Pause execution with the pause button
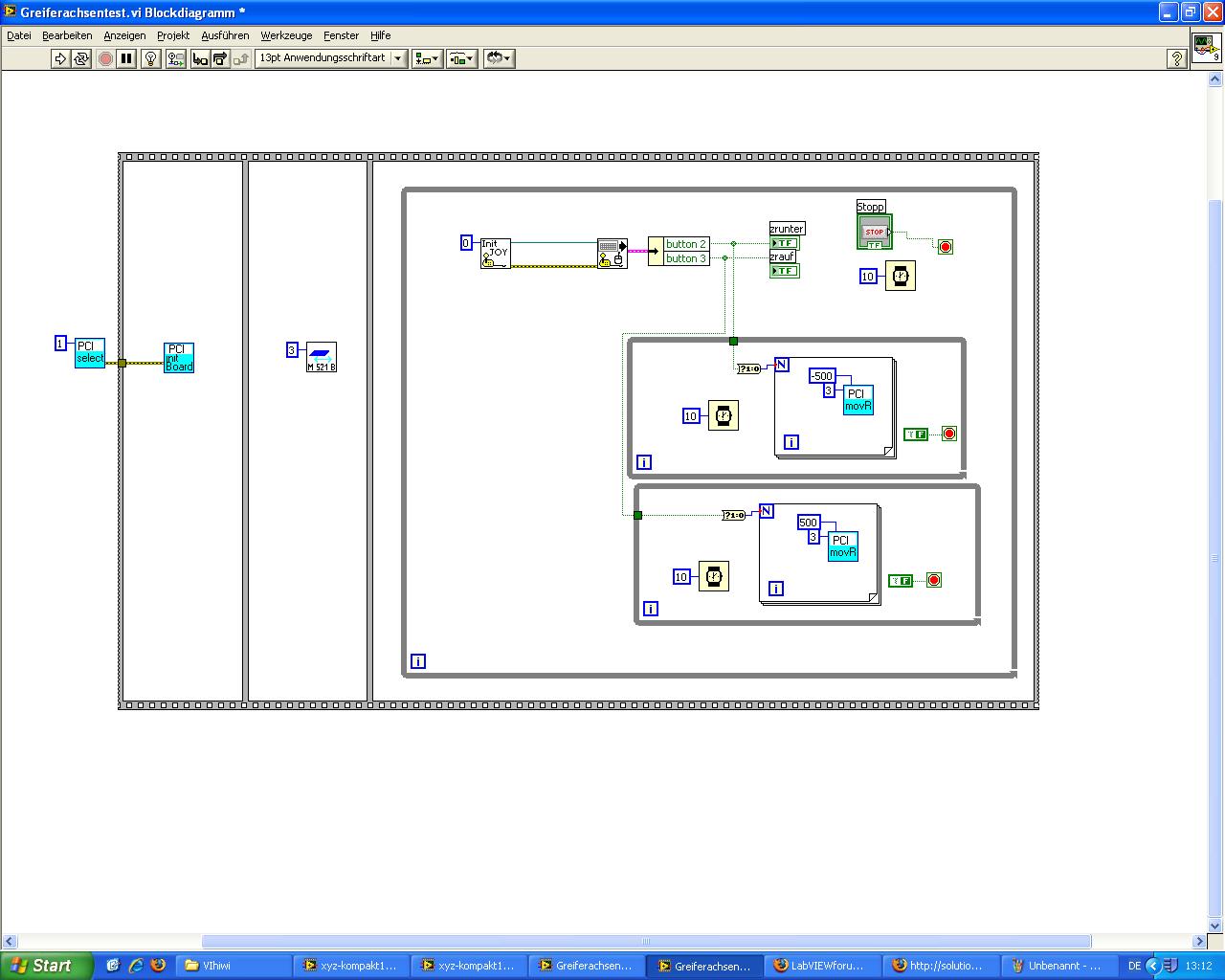Screen dimensions: 1225x980 click(x=126, y=58)
